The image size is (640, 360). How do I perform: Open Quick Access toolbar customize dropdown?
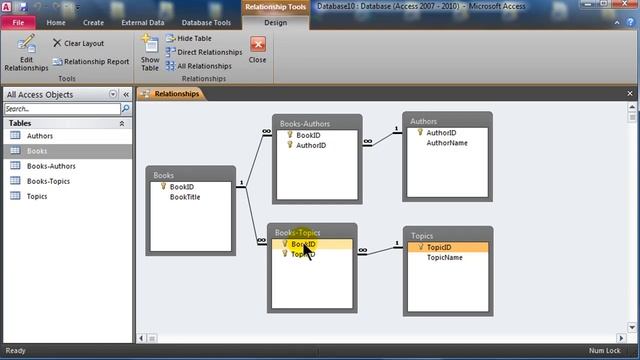78,7
